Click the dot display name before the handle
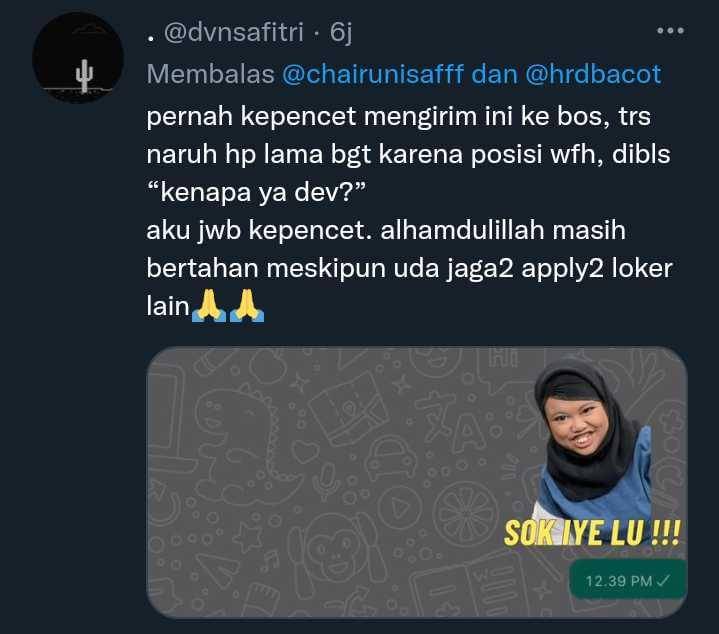The width and height of the screenshot is (719, 634). point(150,39)
